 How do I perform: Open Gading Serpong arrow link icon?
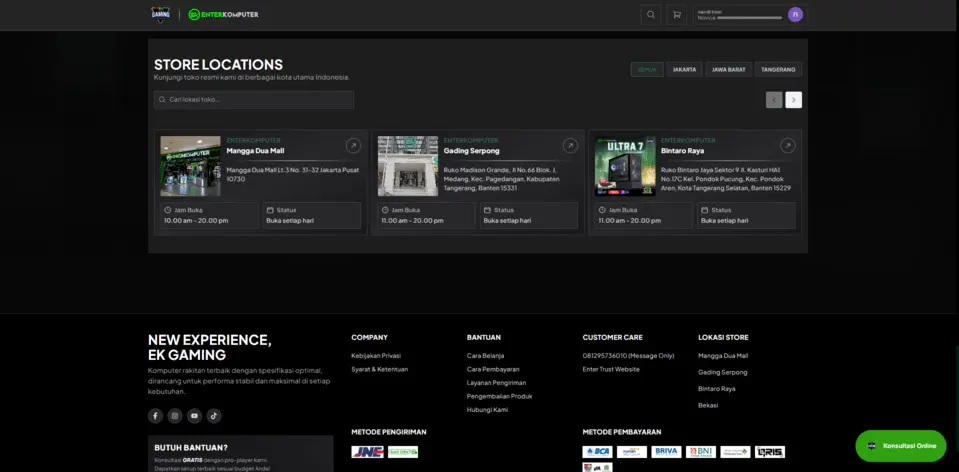click(570, 146)
